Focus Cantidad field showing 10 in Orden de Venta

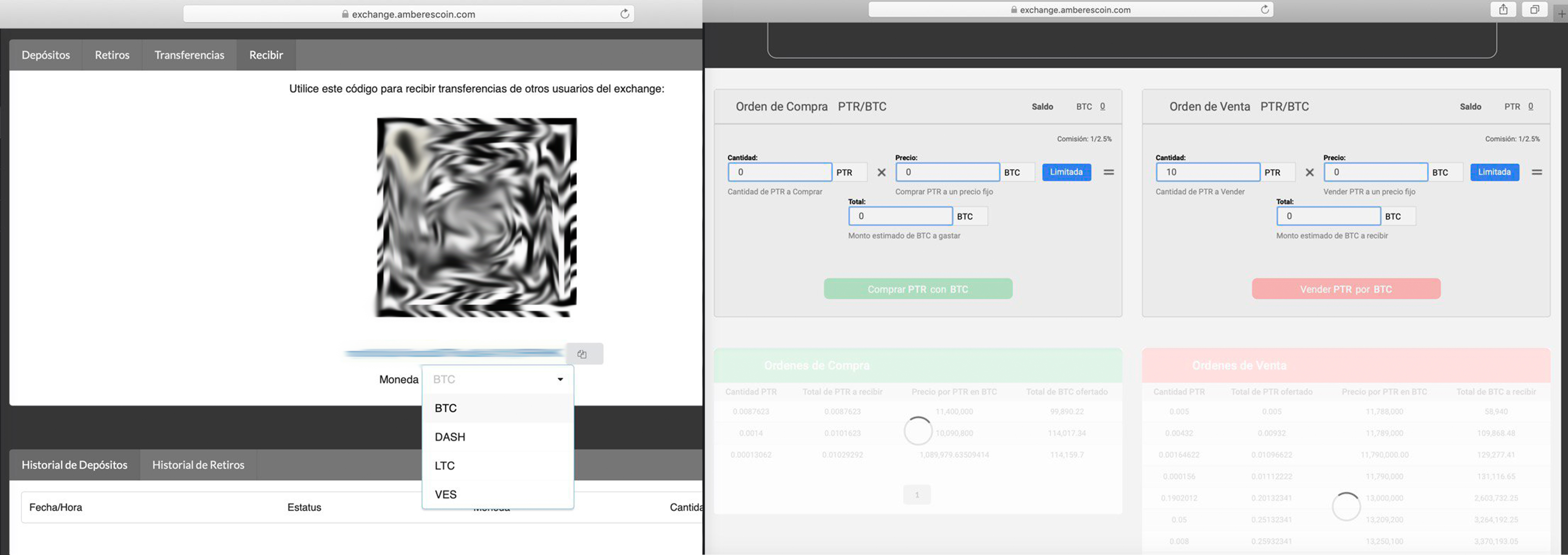[1208, 172]
